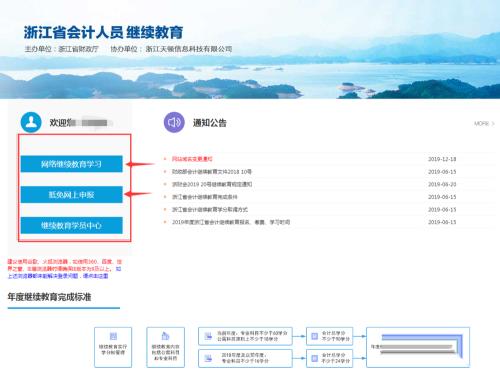Click the year chart box at flow end
Viewport: 500px width, 370px height.
418,347
